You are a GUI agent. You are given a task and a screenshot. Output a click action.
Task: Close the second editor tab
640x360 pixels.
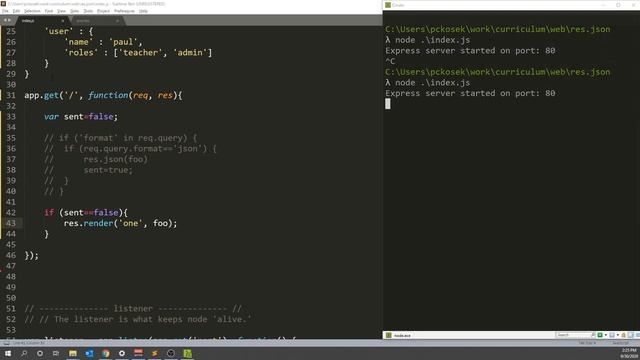pos(117,20)
